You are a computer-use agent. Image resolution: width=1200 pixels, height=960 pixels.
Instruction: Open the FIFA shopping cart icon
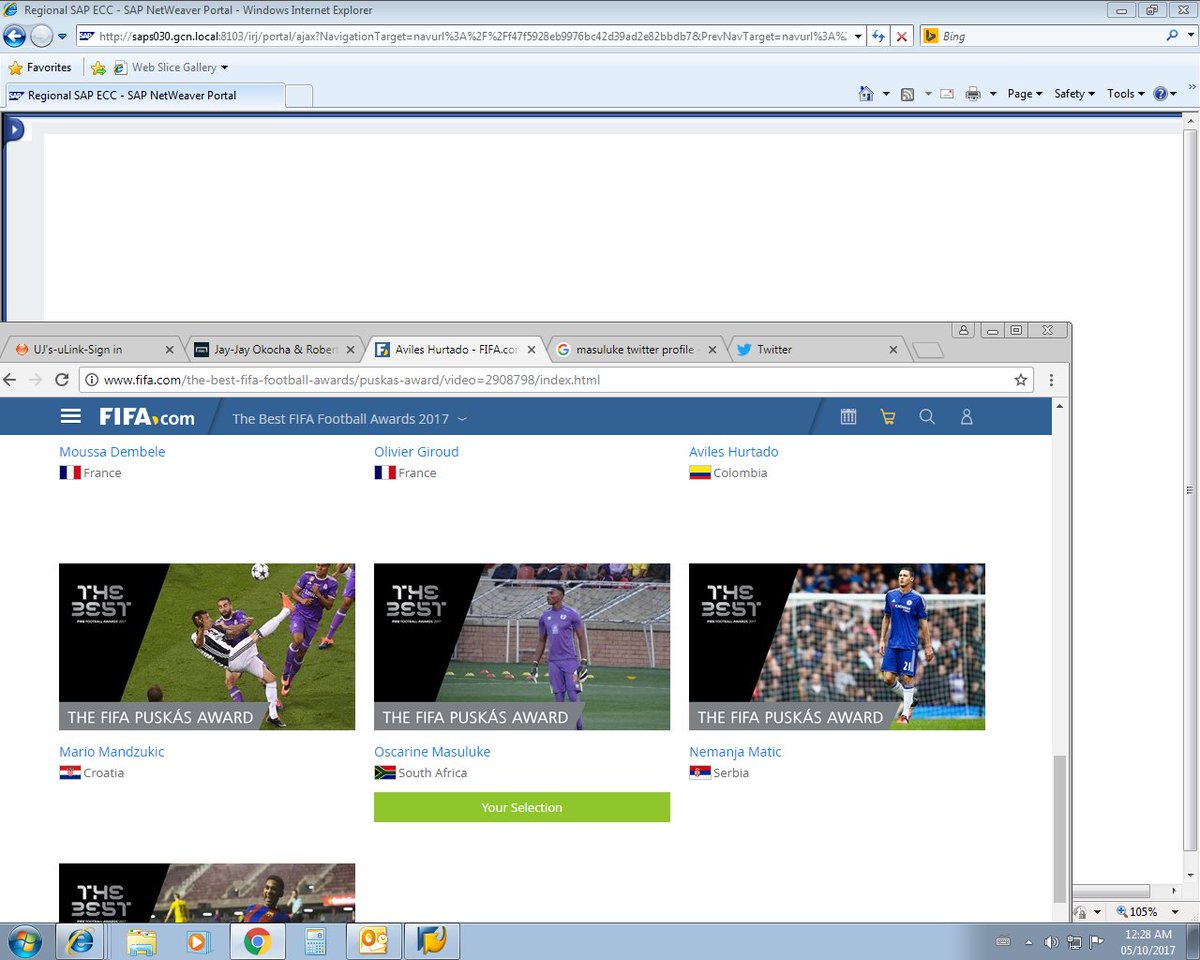pyautogui.click(x=887, y=417)
